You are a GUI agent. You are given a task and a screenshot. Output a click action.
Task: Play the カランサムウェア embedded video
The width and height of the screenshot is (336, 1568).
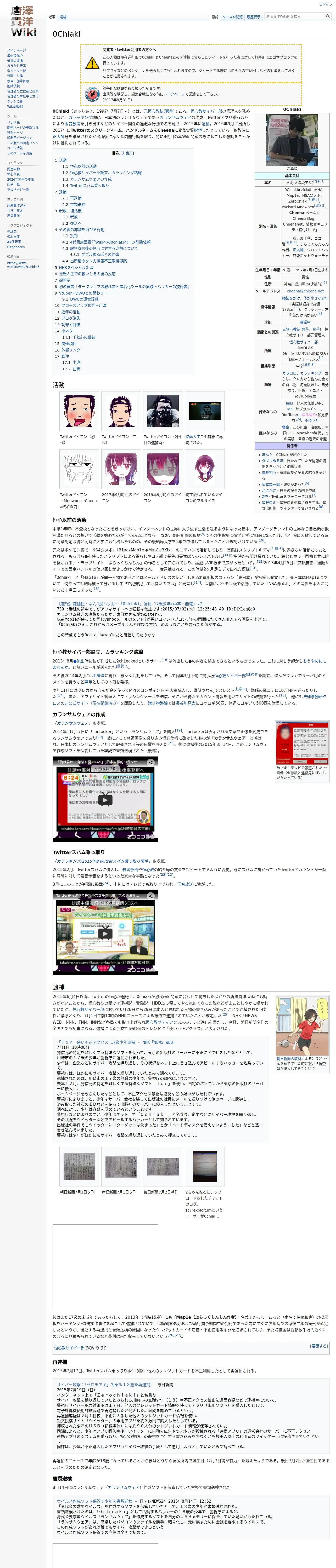105,800
